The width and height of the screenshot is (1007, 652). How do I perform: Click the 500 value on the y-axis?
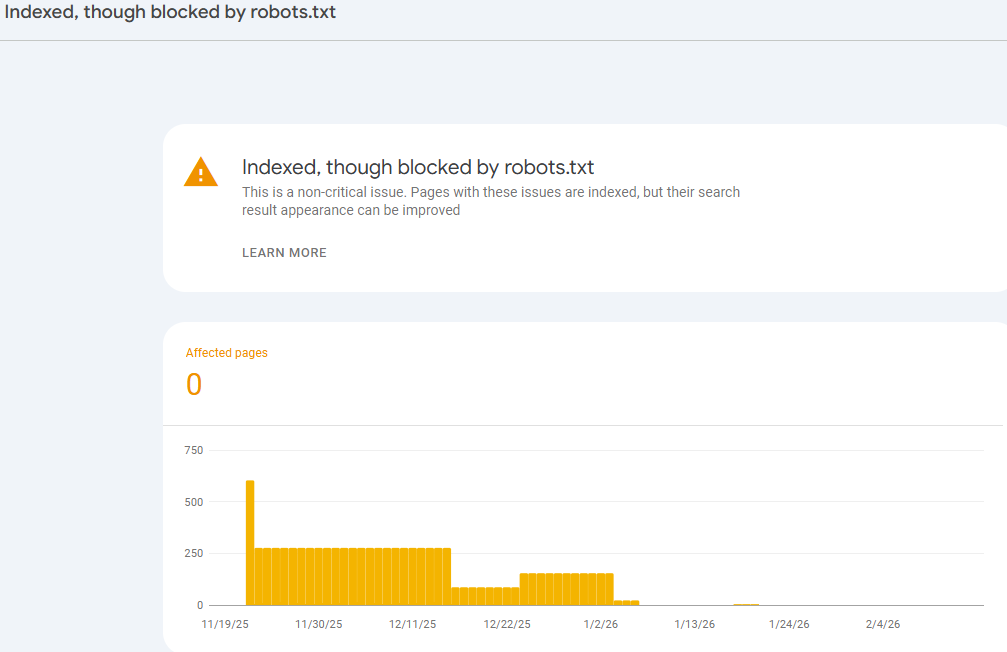click(x=193, y=502)
